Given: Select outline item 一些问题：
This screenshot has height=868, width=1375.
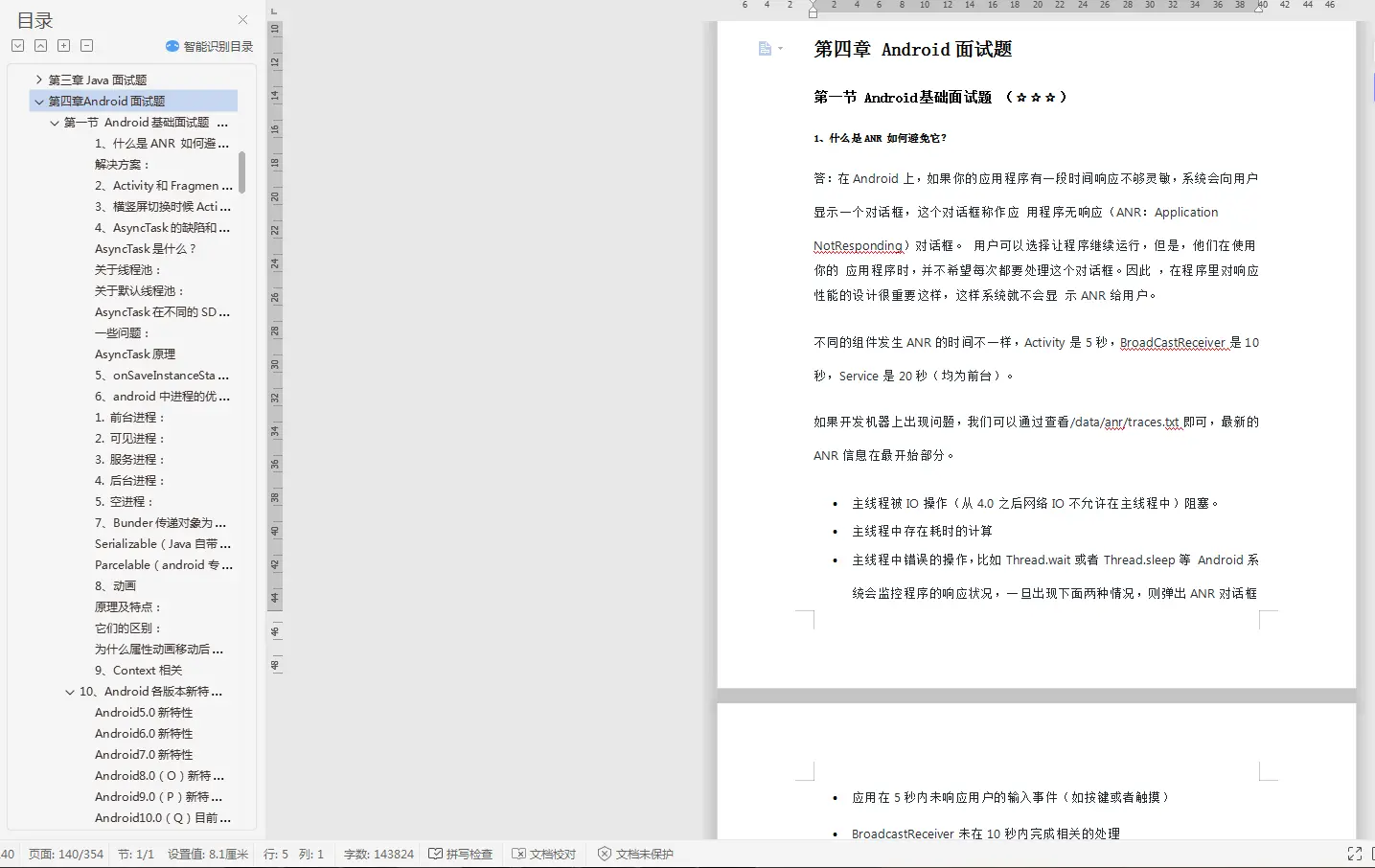Looking at the screenshot, I should 123,333.
